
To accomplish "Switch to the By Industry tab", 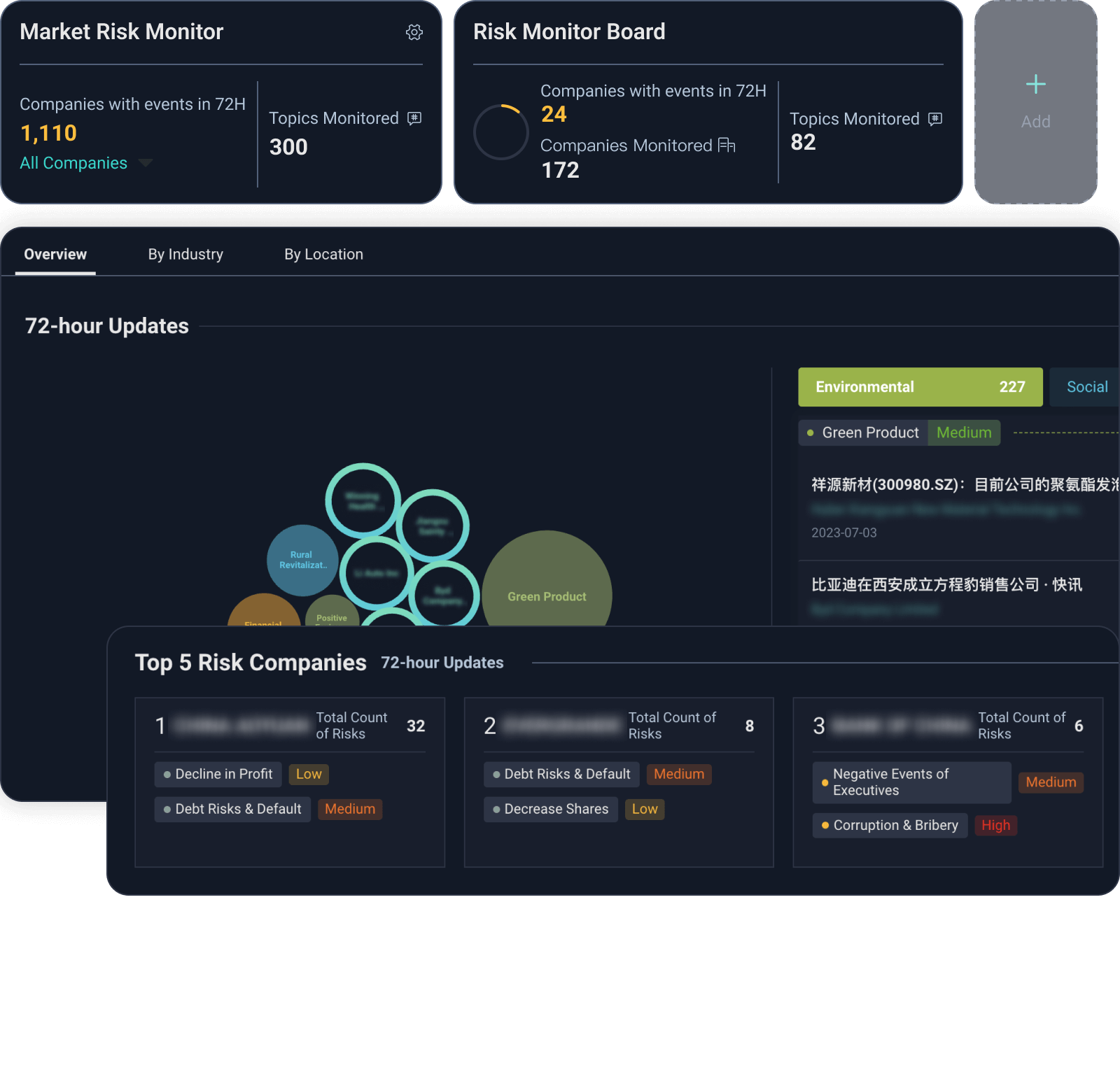I will [185, 255].
